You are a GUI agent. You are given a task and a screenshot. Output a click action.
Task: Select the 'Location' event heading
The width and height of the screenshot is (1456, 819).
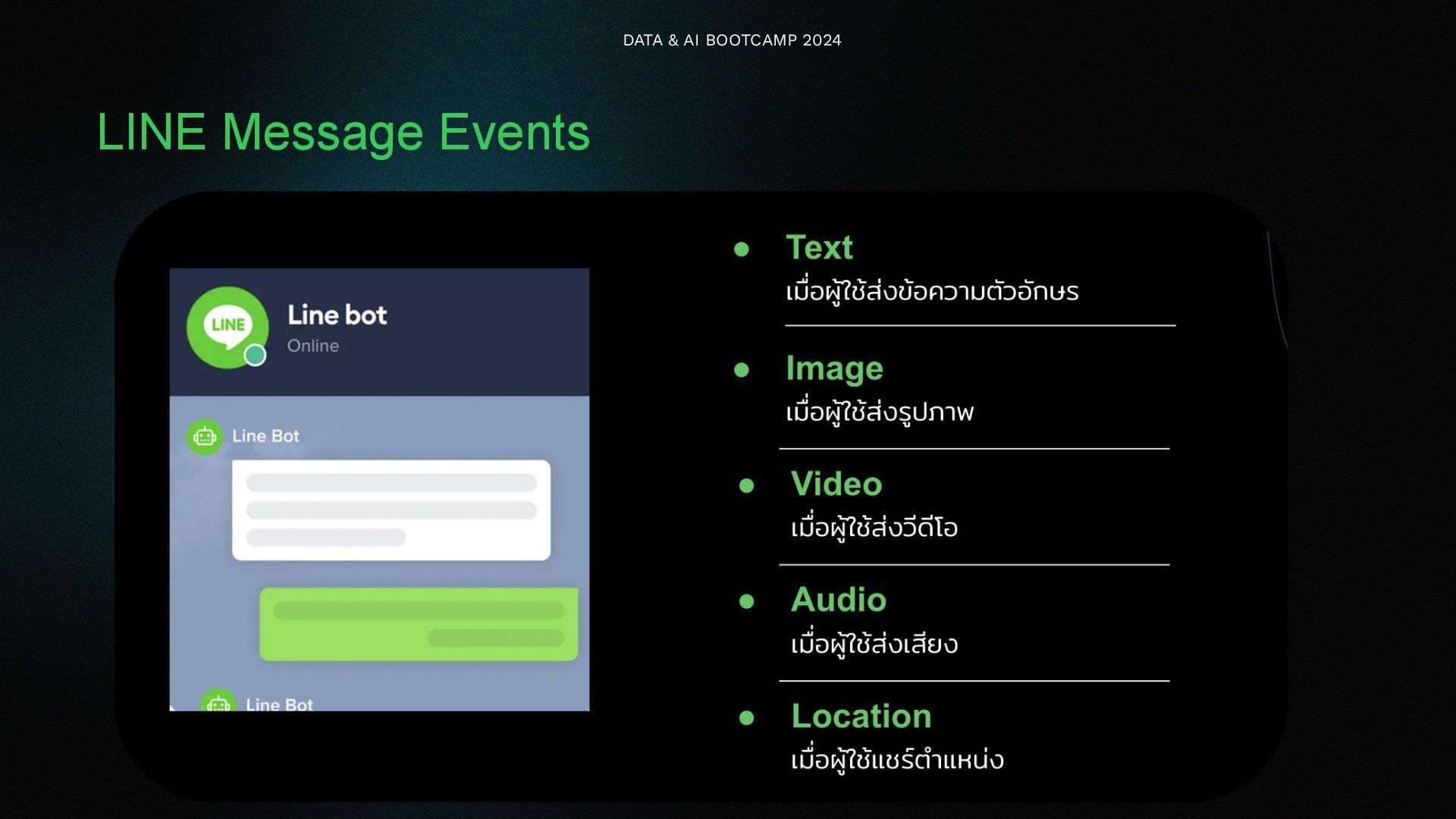[861, 716]
